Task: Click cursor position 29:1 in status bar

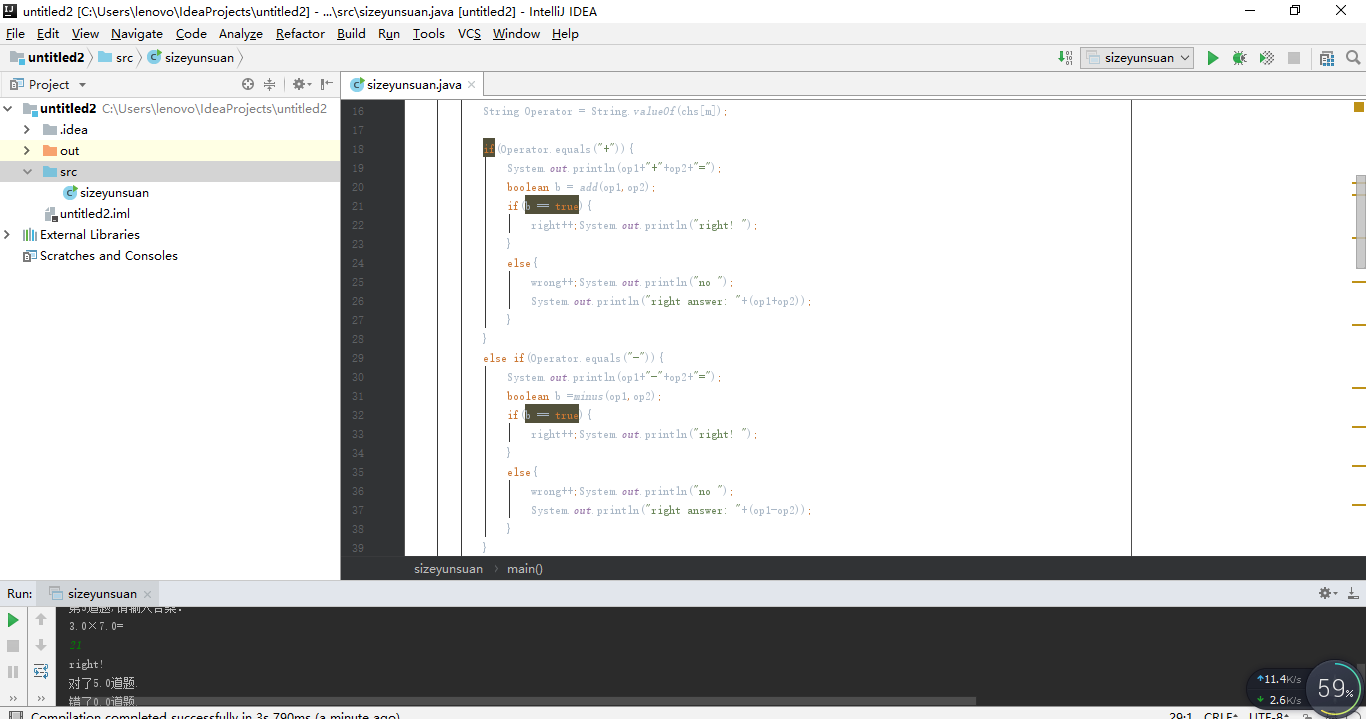Action: point(1180,716)
